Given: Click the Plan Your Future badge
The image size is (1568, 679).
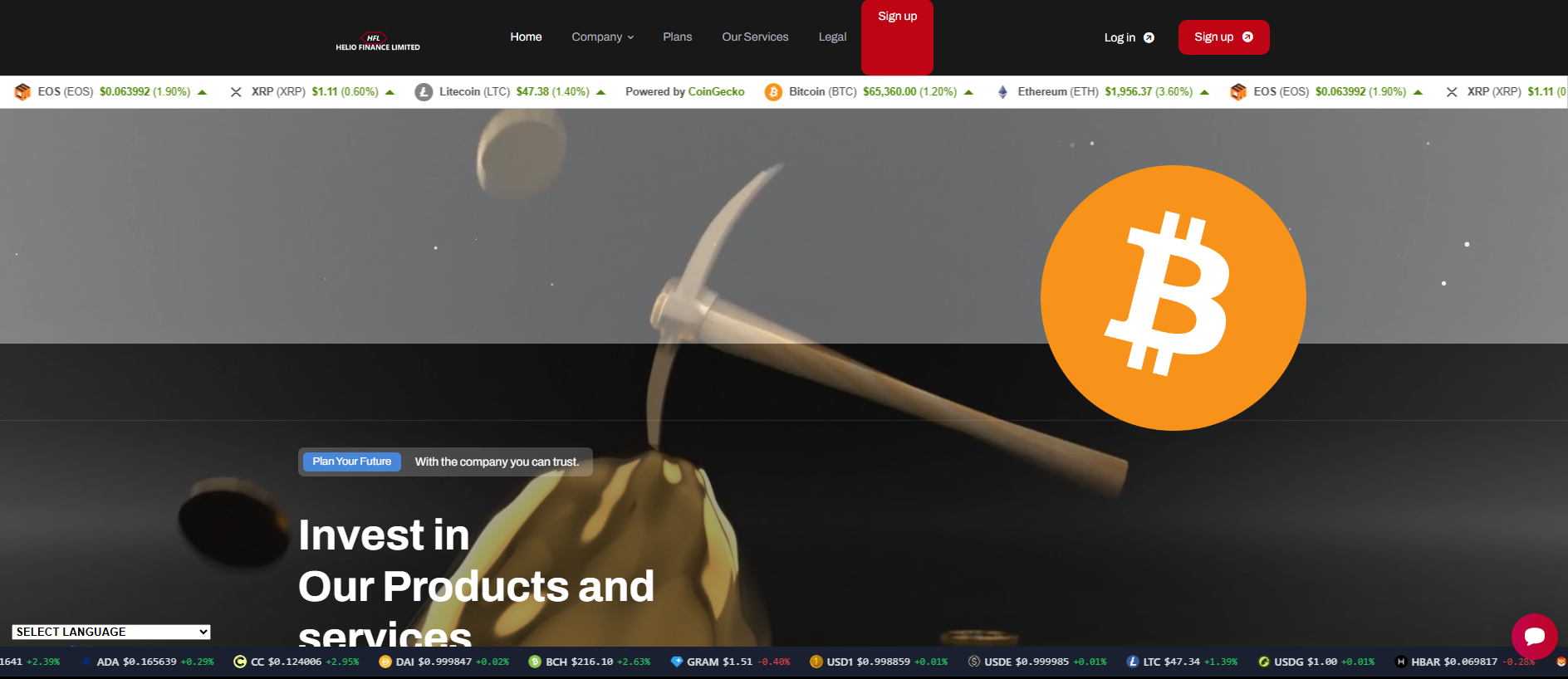Looking at the screenshot, I should (x=352, y=462).
